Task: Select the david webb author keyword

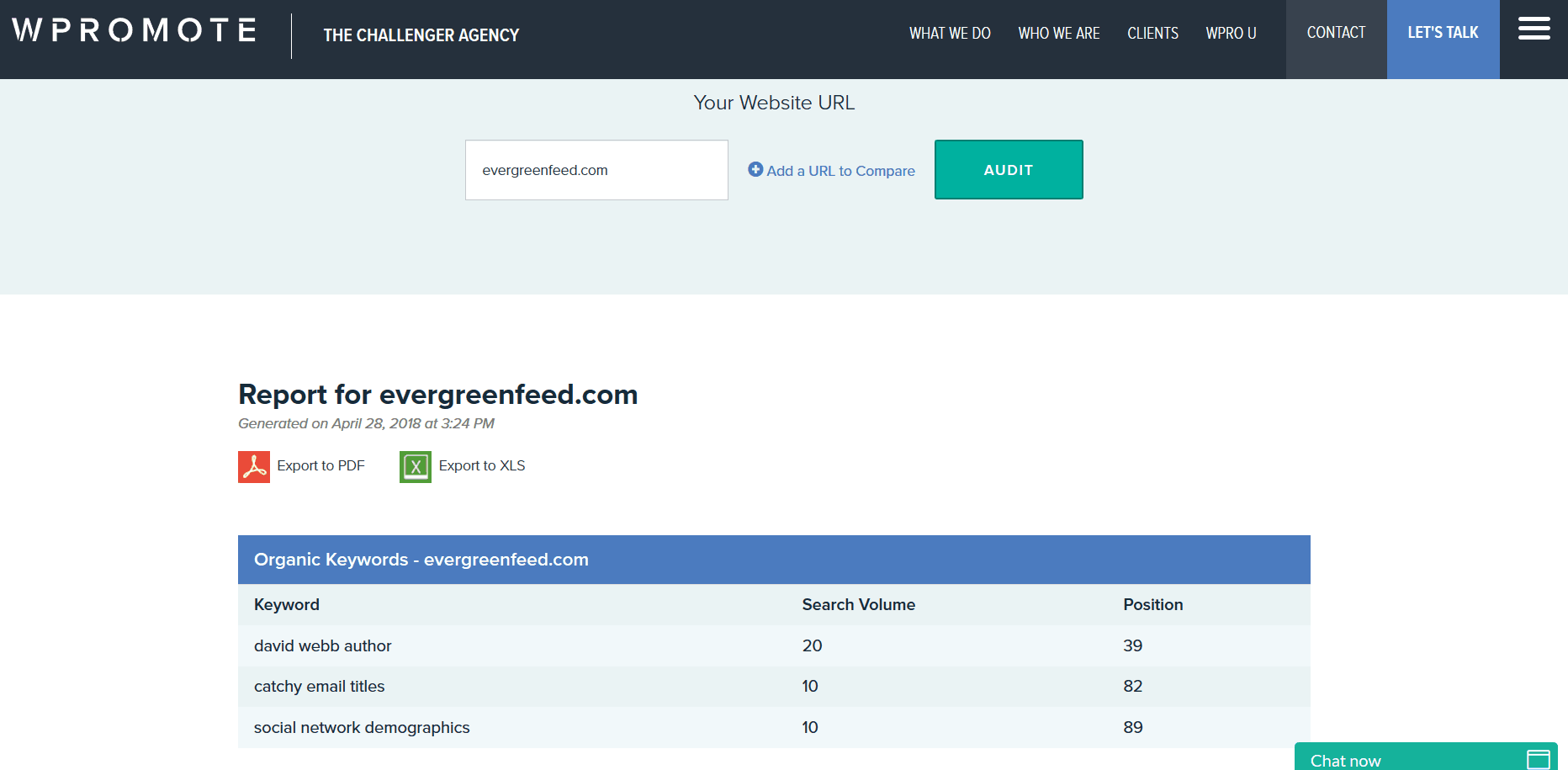Action: pyautogui.click(x=322, y=645)
